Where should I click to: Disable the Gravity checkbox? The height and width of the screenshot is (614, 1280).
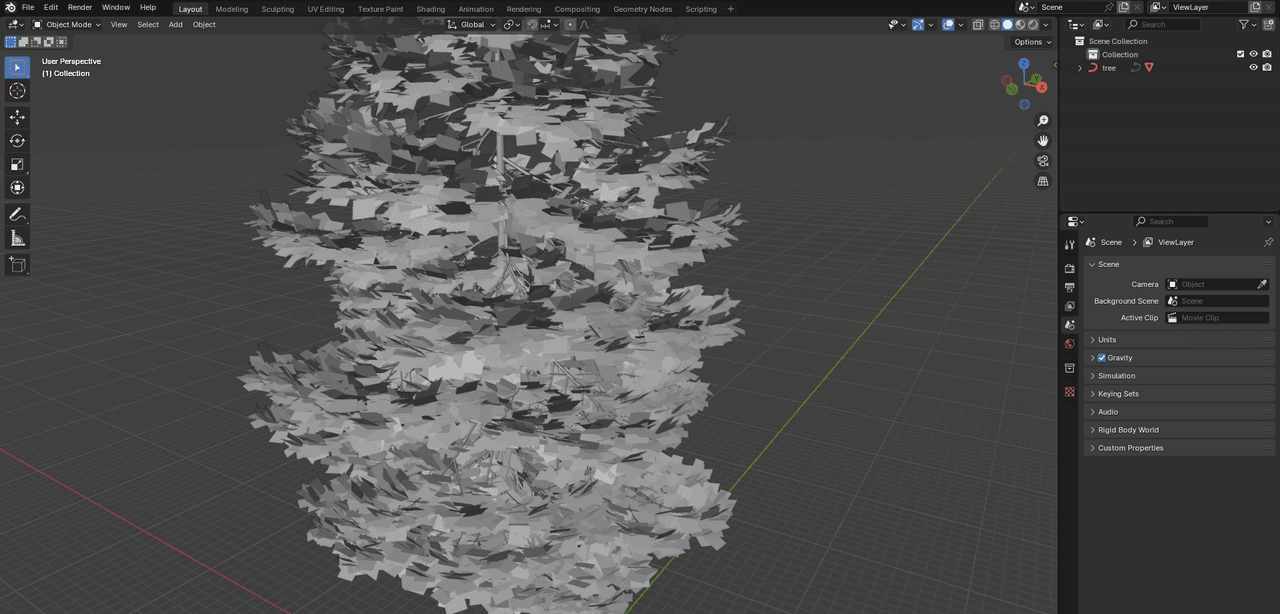click(1102, 358)
